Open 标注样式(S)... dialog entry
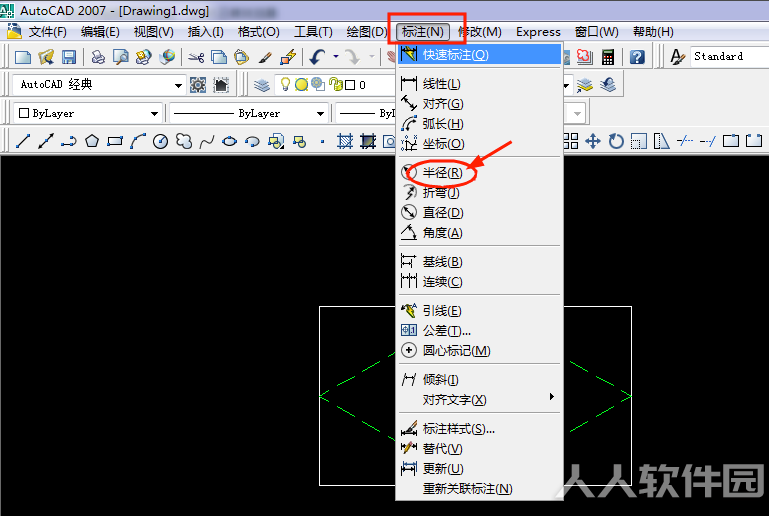769x516 pixels. coord(480,429)
